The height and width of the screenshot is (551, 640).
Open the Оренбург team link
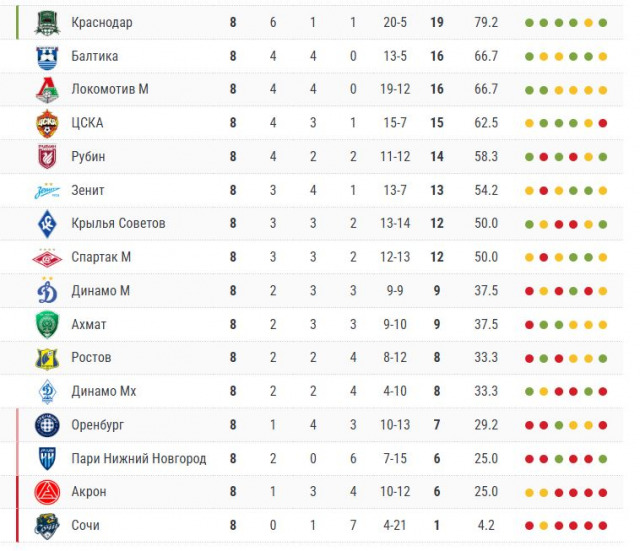coord(97,425)
